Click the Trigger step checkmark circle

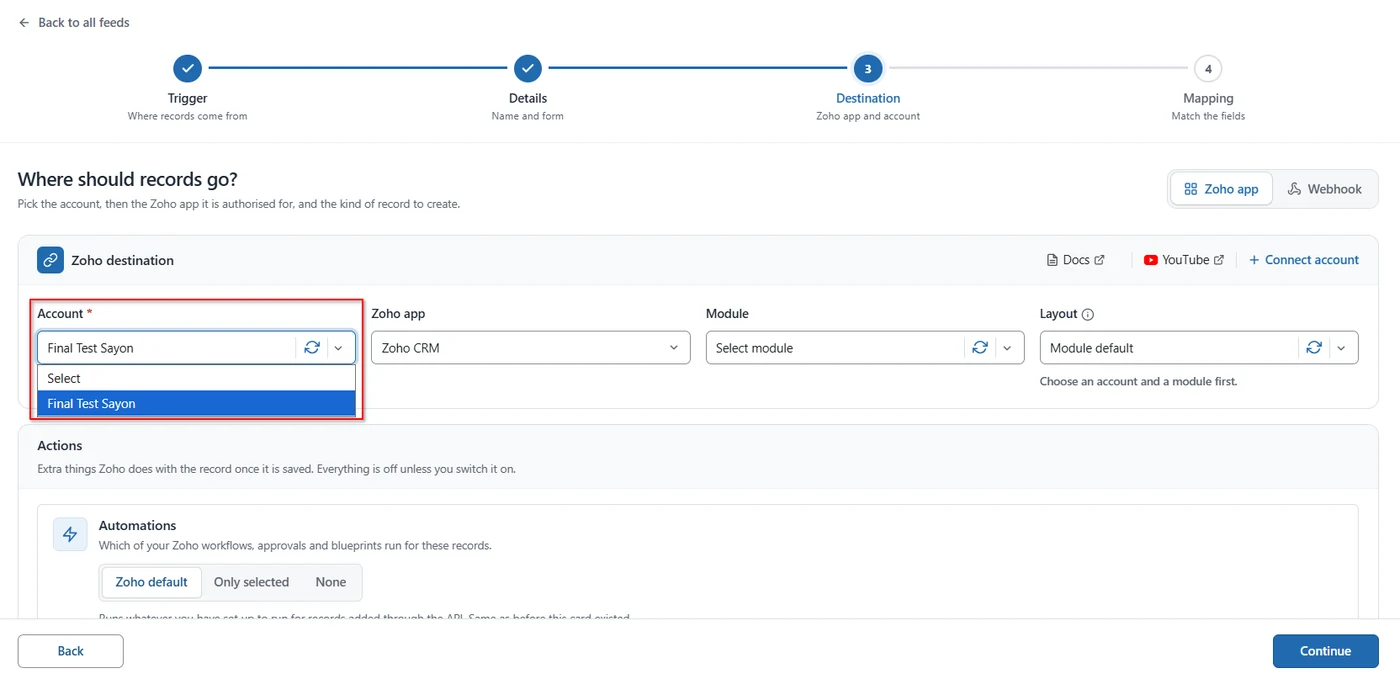point(187,68)
